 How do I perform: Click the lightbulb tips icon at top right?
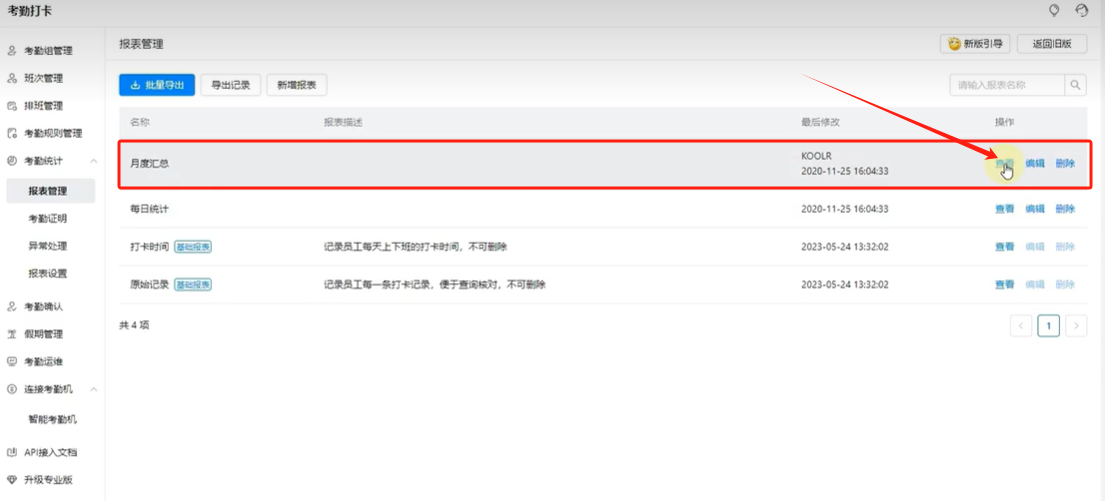(1053, 10)
